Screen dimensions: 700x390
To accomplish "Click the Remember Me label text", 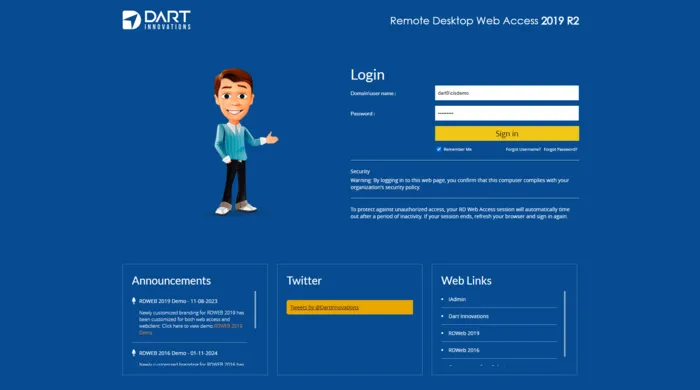I will point(458,149).
